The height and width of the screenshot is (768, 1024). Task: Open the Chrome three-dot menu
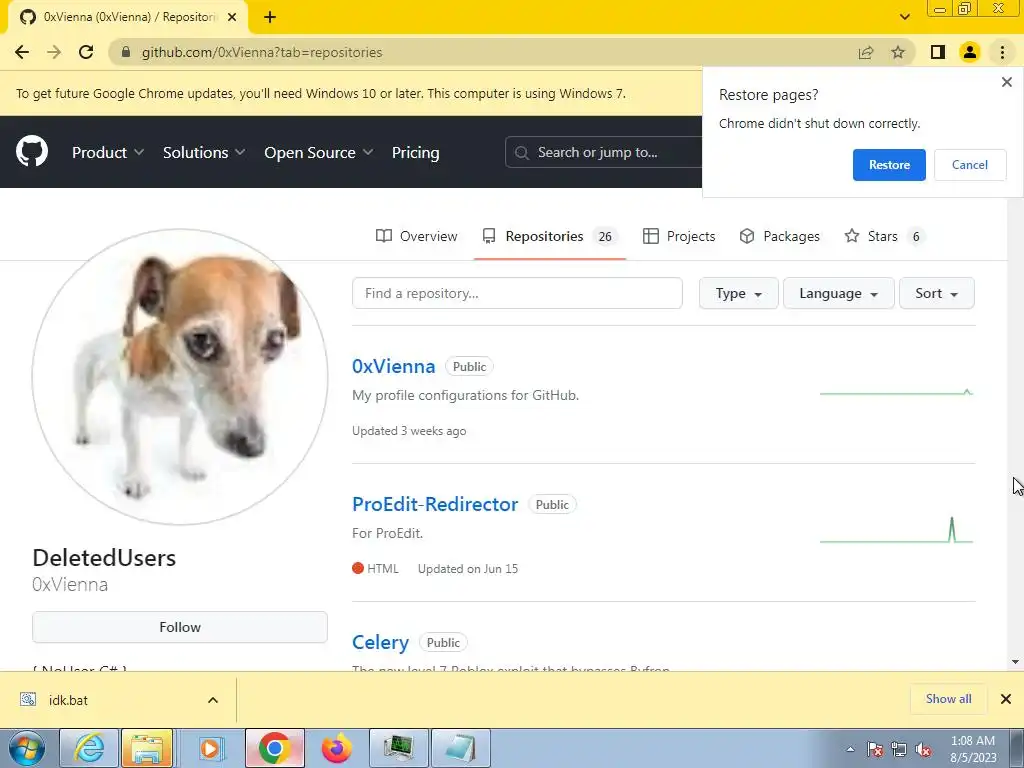click(1002, 52)
